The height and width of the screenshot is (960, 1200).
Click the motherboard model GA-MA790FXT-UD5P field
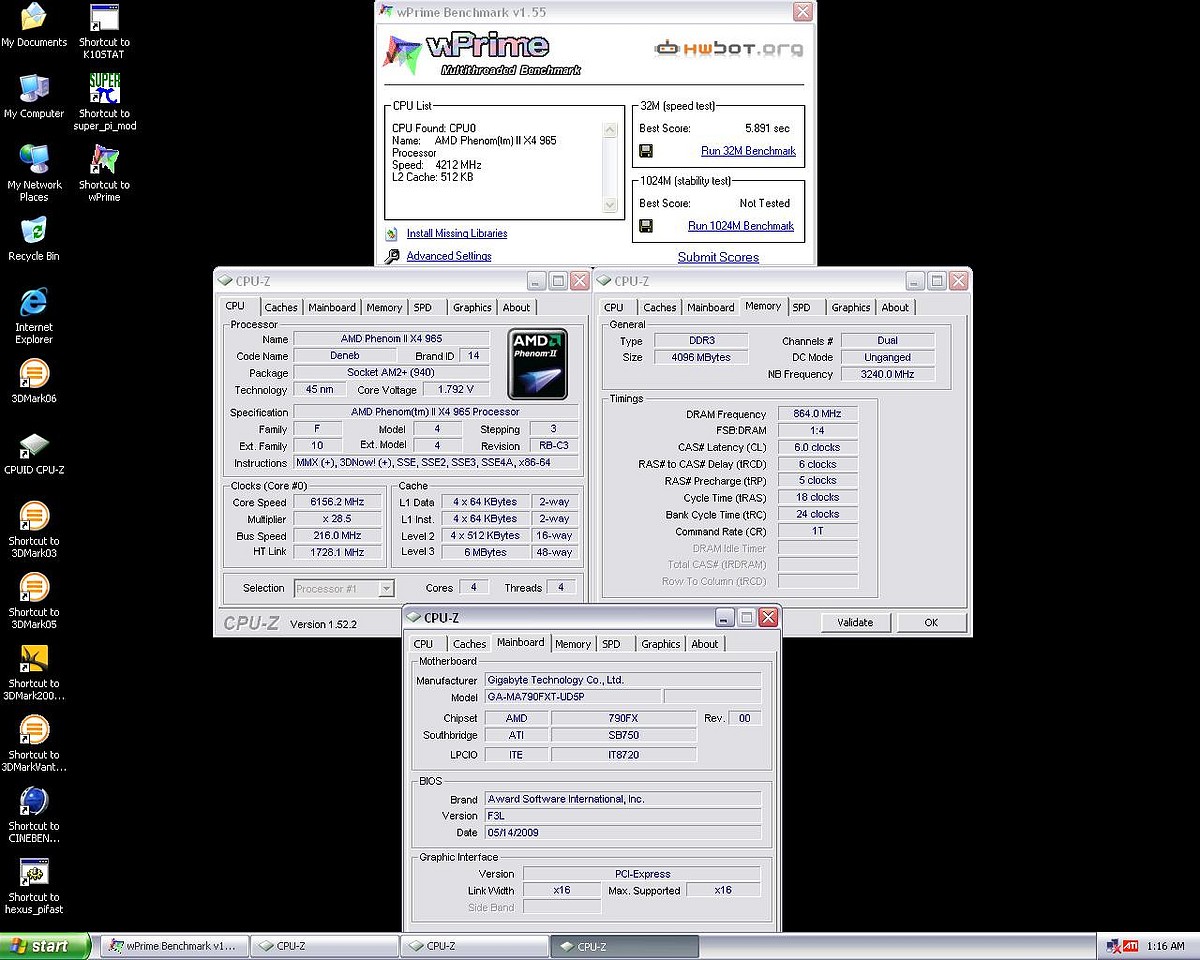[572, 697]
